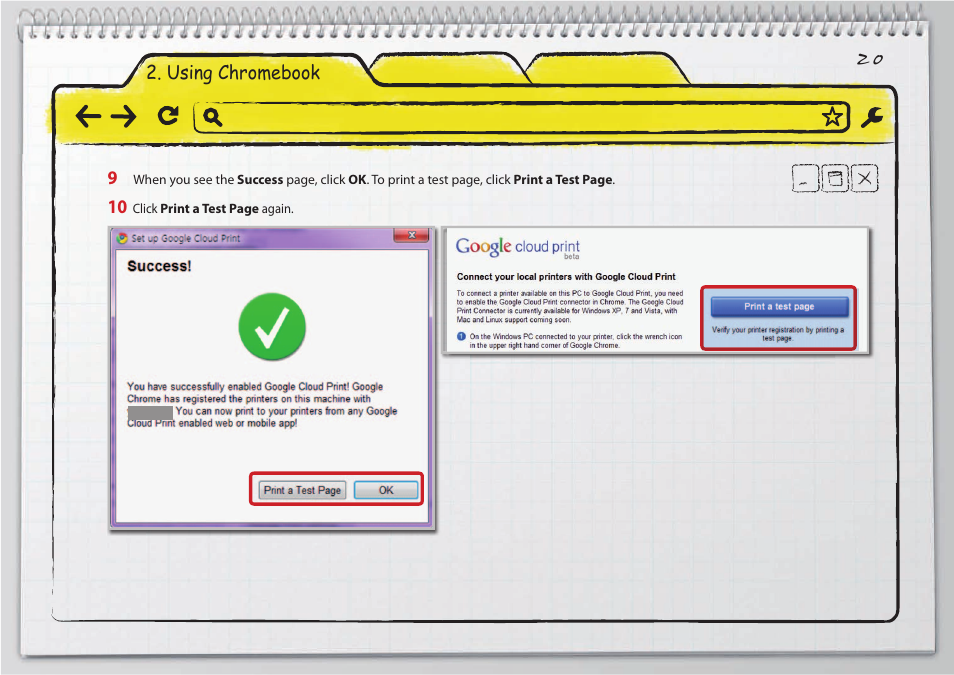Screen dimensions: 954x675
Task: Click inside the yellow address bar field
Action: click(x=521, y=117)
